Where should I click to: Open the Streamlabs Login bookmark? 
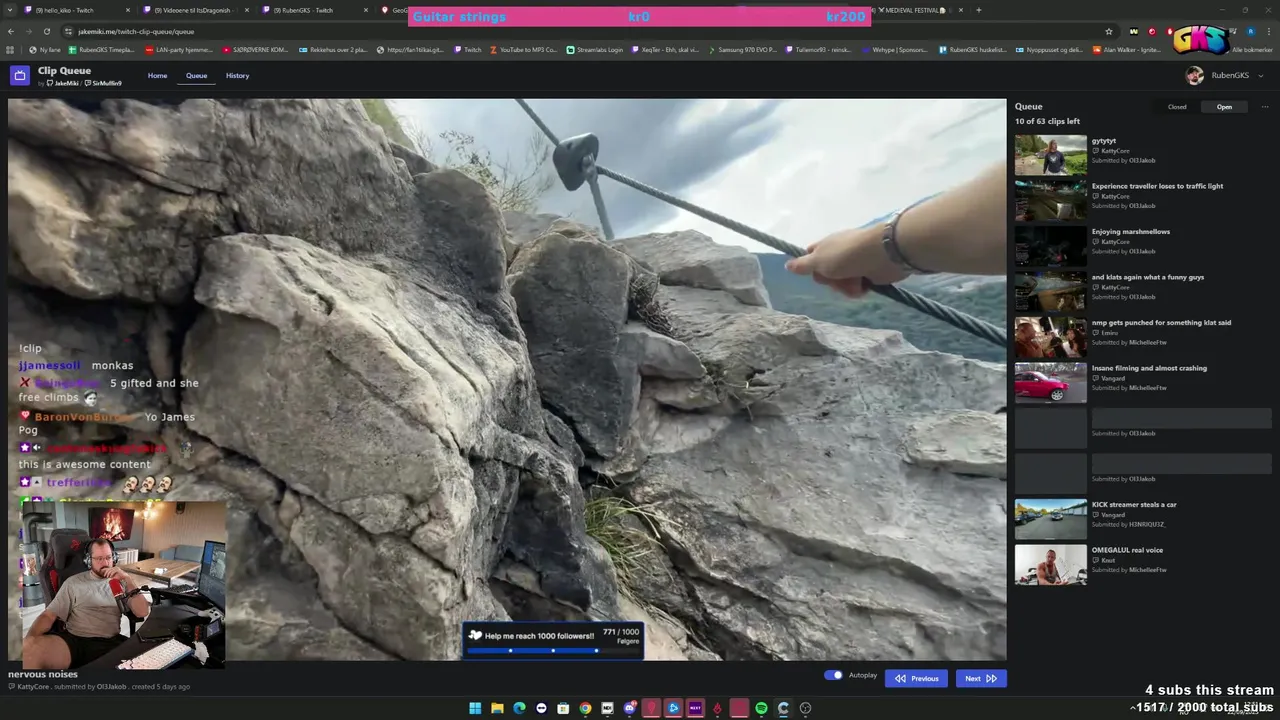coord(594,49)
